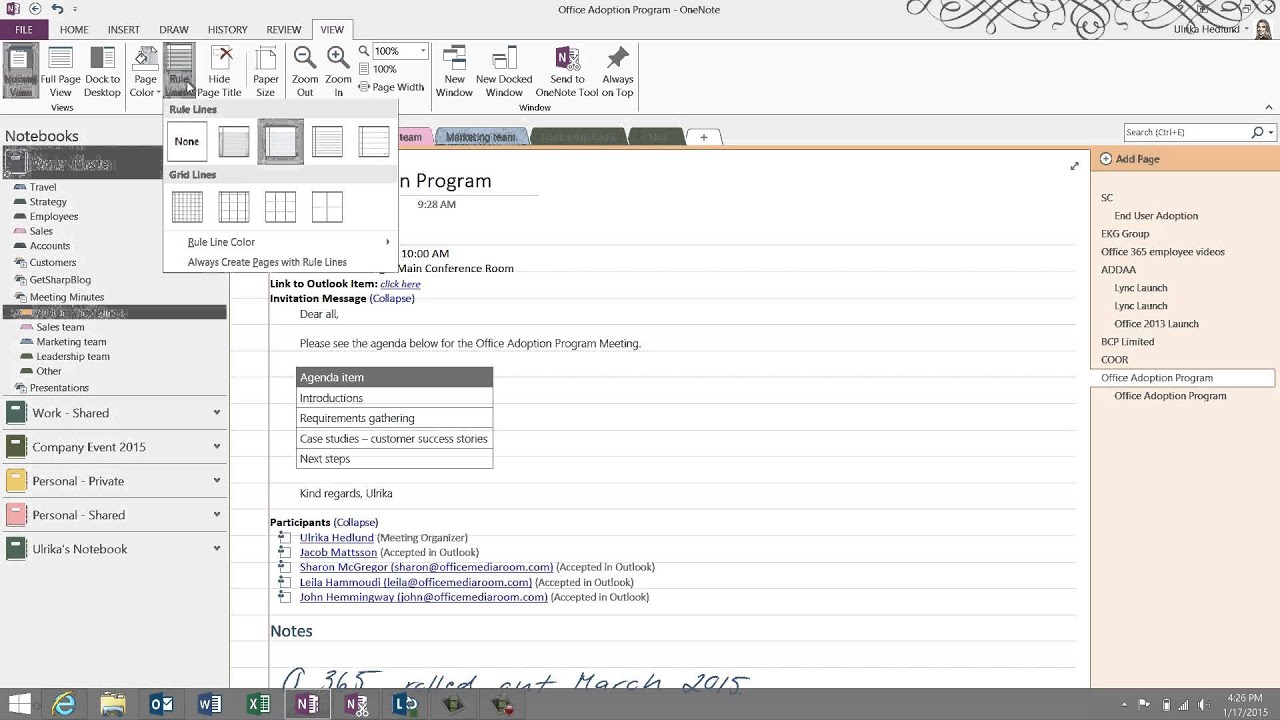This screenshot has height=720, width=1280.
Task: Collapse the Invitation Message section
Action: coord(392,298)
